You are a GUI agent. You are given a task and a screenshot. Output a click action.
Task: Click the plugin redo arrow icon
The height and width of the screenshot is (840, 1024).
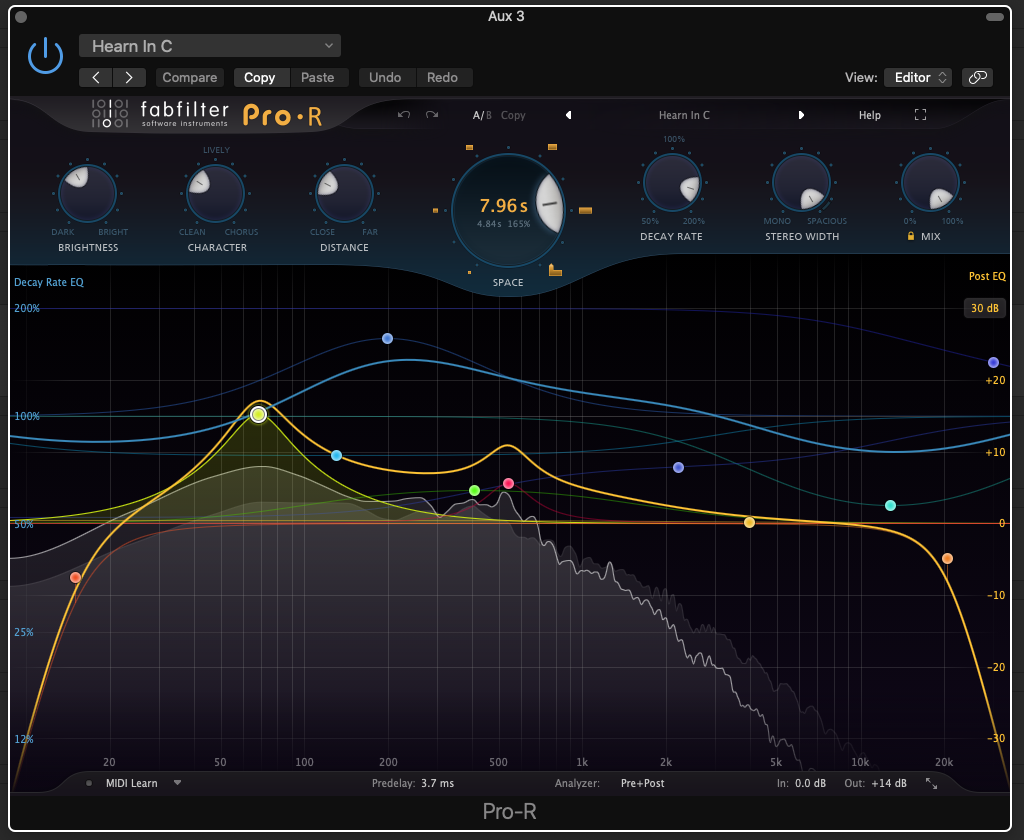click(x=432, y=115)
